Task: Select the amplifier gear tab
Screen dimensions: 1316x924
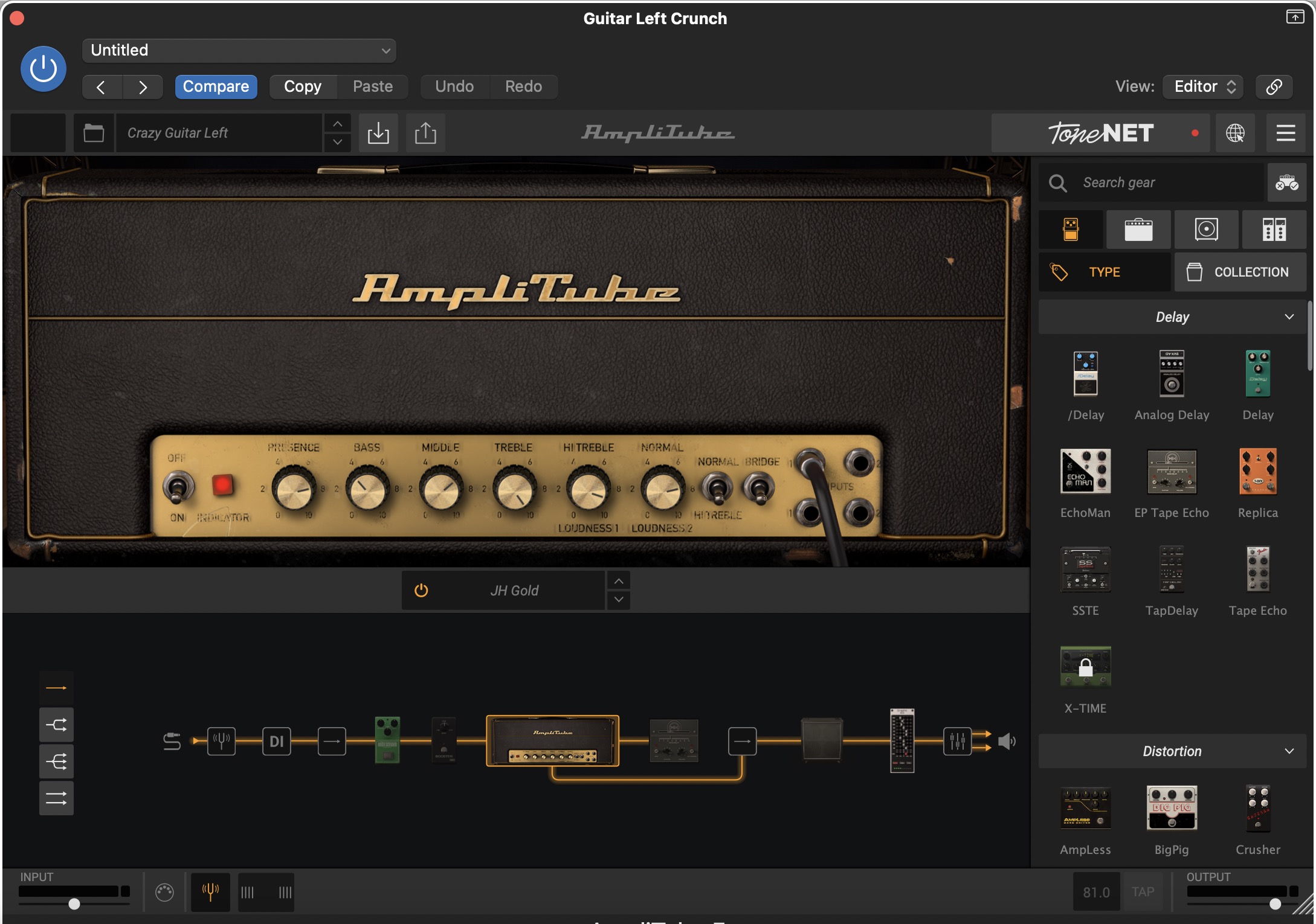Action: coord(1138,229)
